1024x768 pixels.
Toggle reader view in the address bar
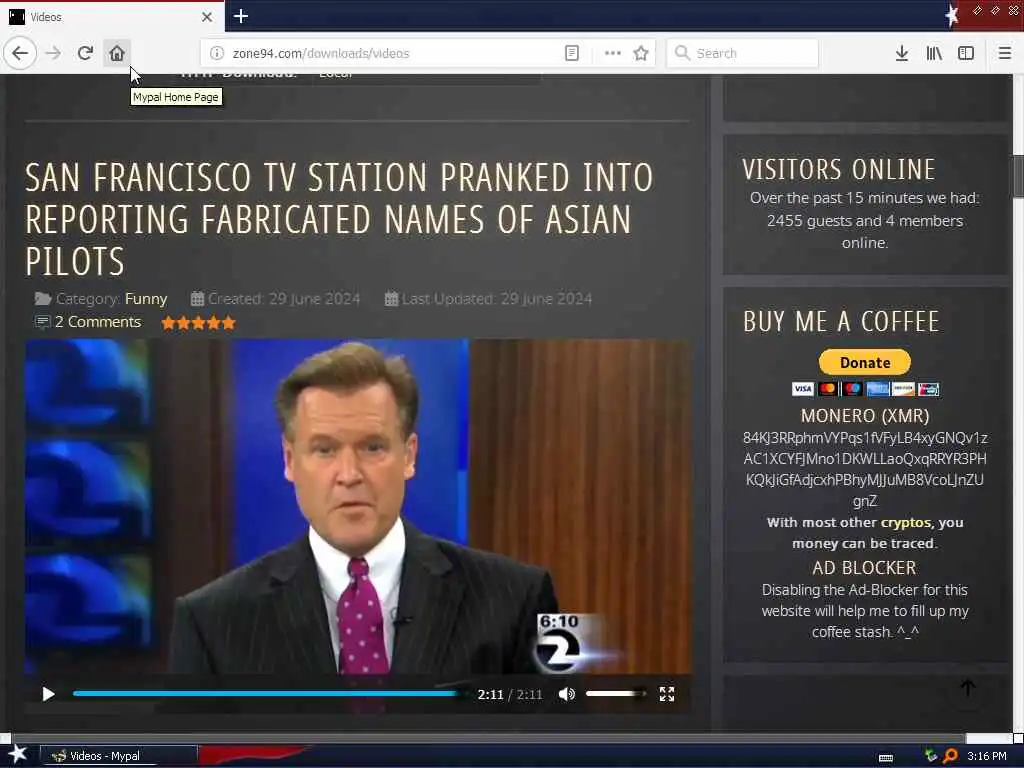click(x=571, y=53)
